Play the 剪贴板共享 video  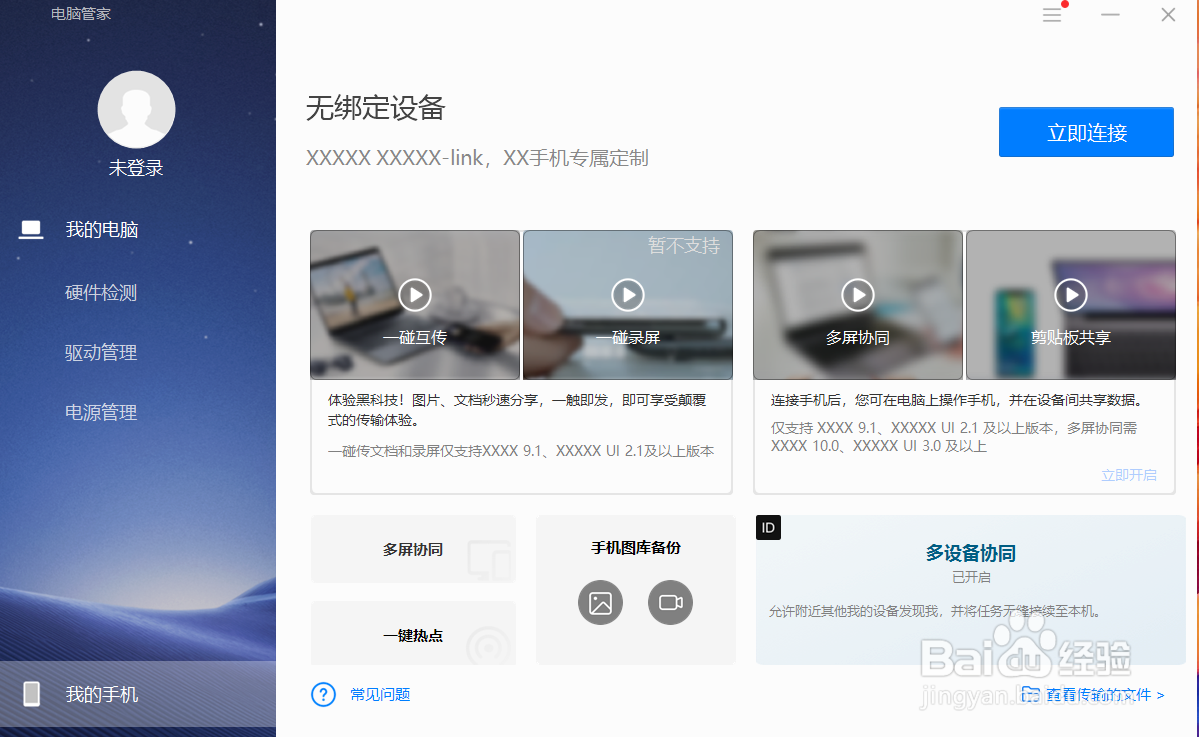(1071, 295)
